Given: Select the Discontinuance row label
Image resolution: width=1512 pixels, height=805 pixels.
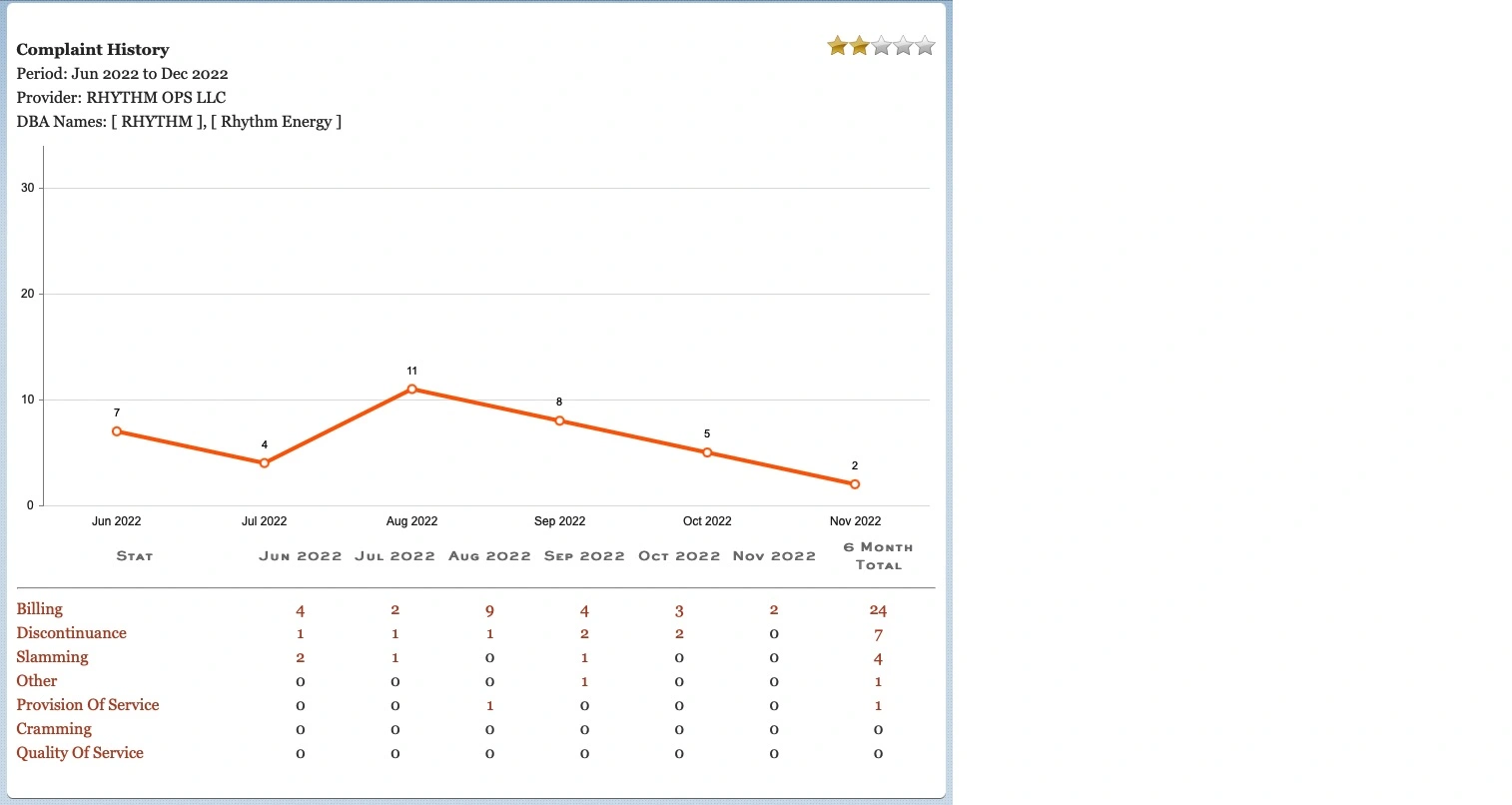Looking at the screenshot, I should pyautogui.click(x=71, y=632).
